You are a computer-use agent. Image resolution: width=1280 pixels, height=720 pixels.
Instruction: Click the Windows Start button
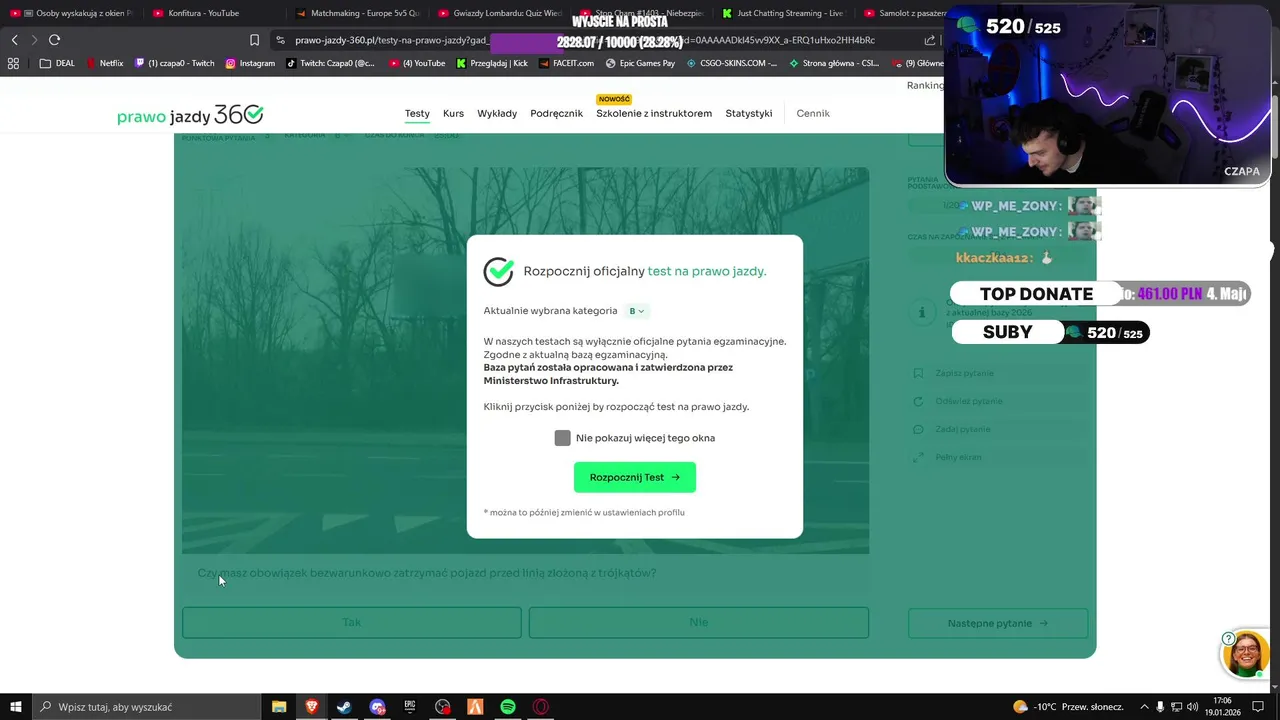pos(15,707)
